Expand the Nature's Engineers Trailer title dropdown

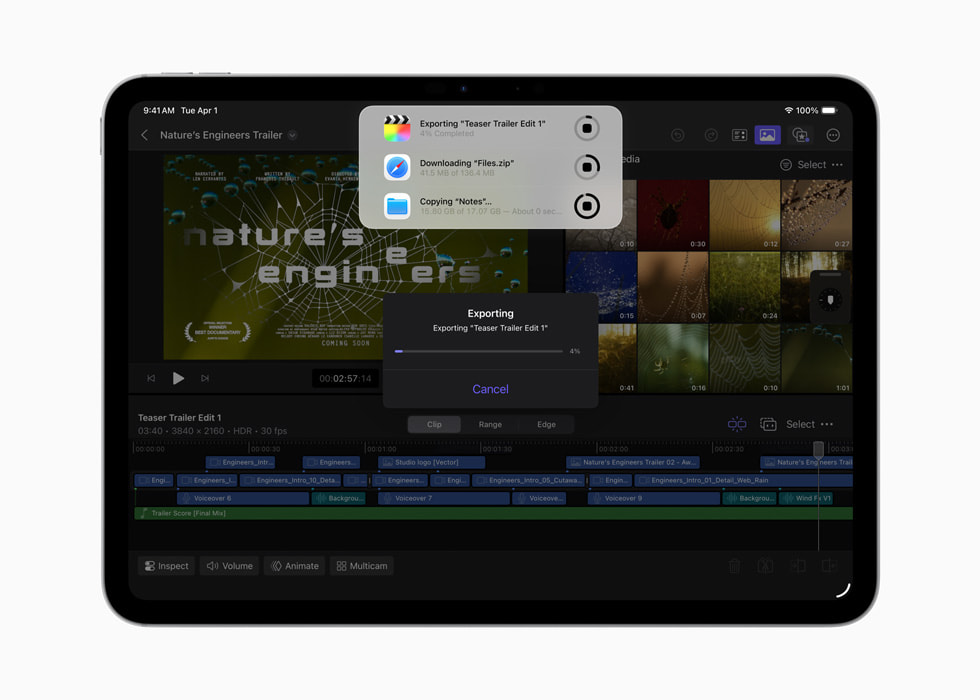pos(290,135)
